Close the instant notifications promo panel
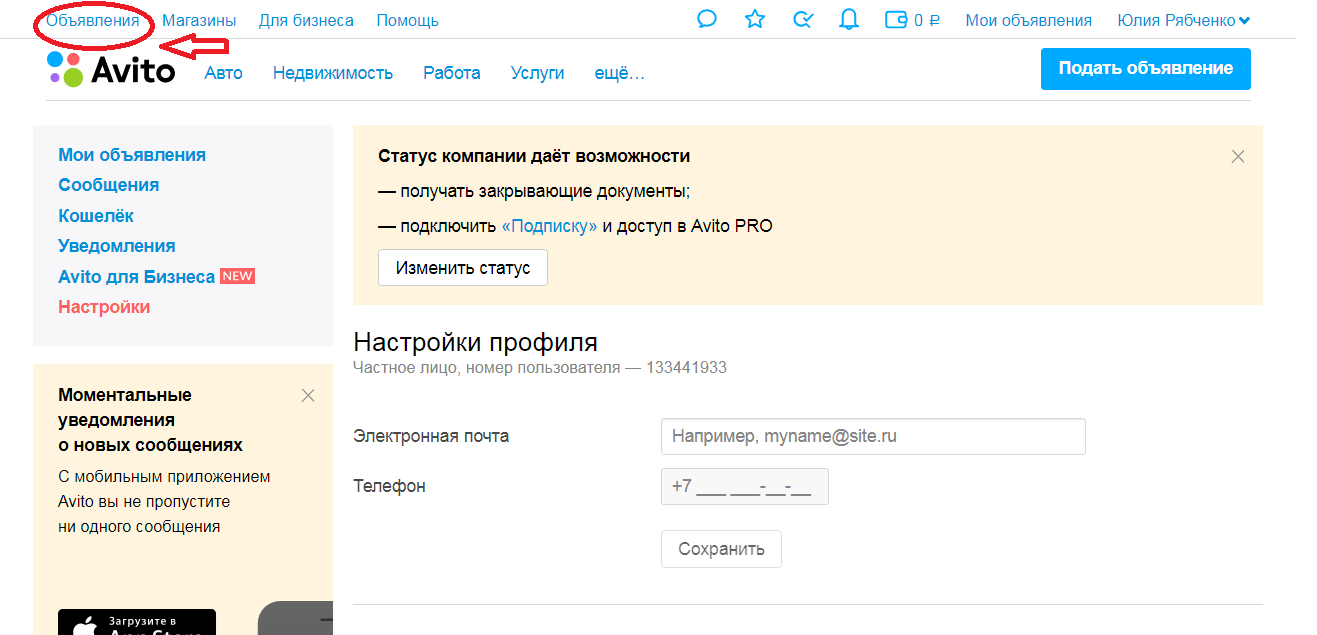This screenshot has height=635, width=1317. [308, 395]
